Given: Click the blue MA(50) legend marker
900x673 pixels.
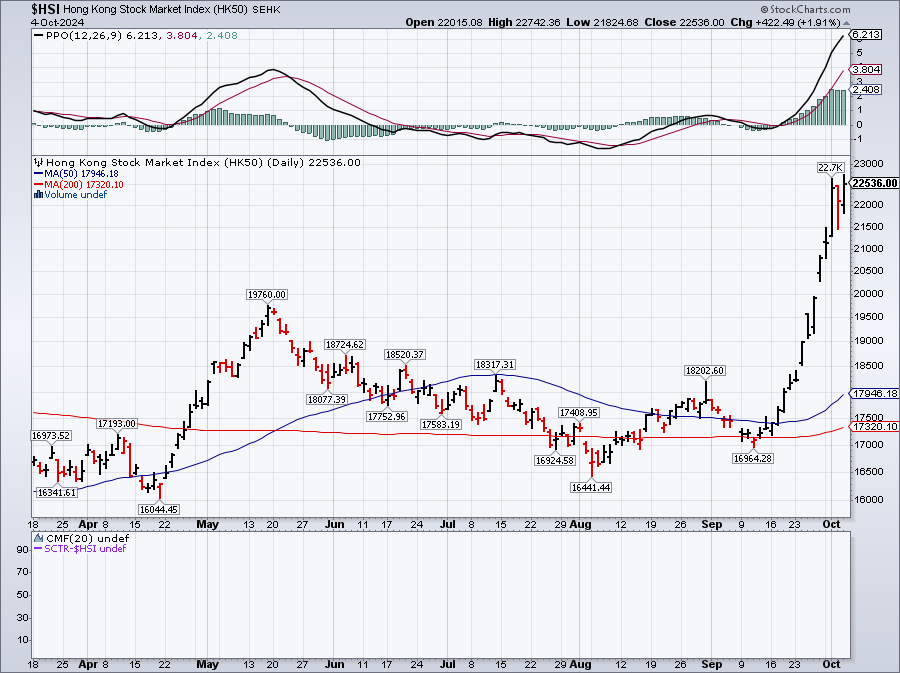Looking at the screenshot, I should [x=38, y=173].
